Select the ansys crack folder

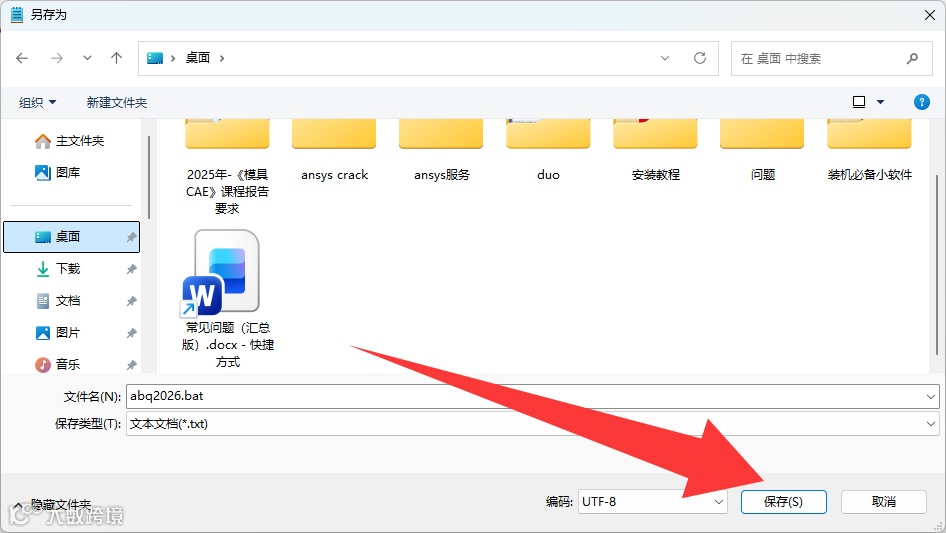(334, 151)
